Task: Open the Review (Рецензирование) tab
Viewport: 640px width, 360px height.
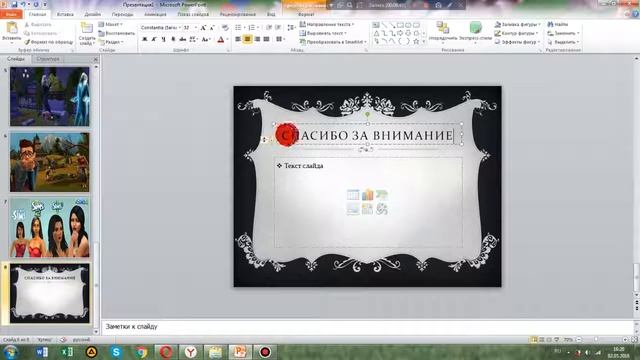Action: (238, 14)
